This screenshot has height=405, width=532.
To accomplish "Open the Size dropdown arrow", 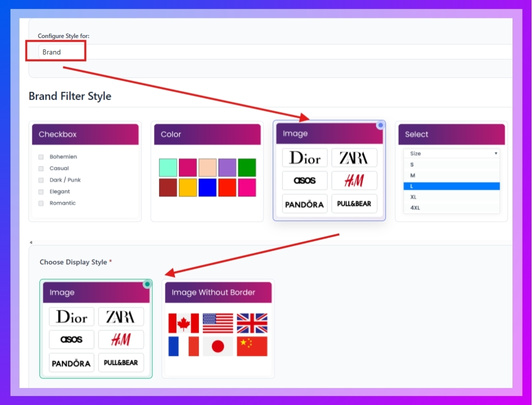I will [496, 153].
